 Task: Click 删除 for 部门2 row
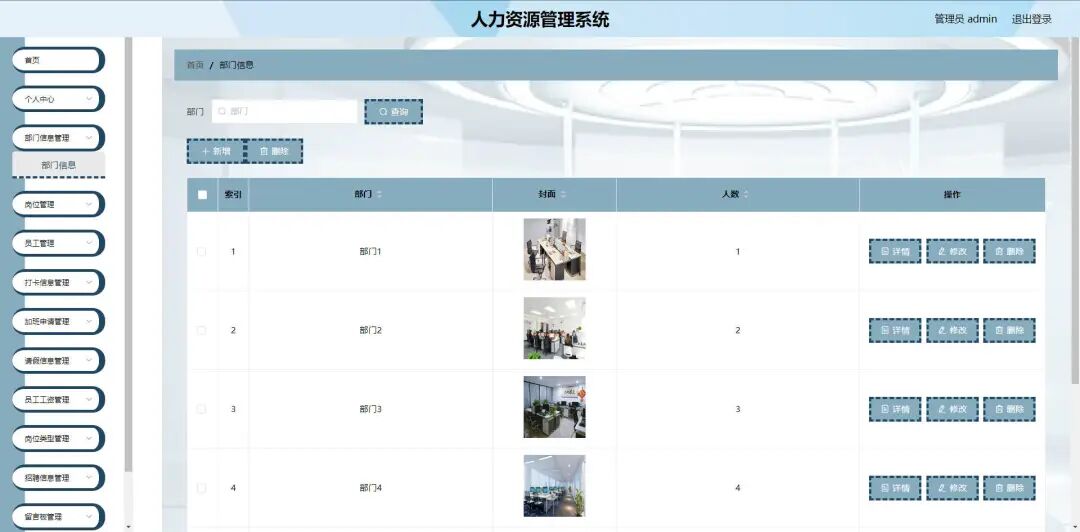[x=1009, y=330]
